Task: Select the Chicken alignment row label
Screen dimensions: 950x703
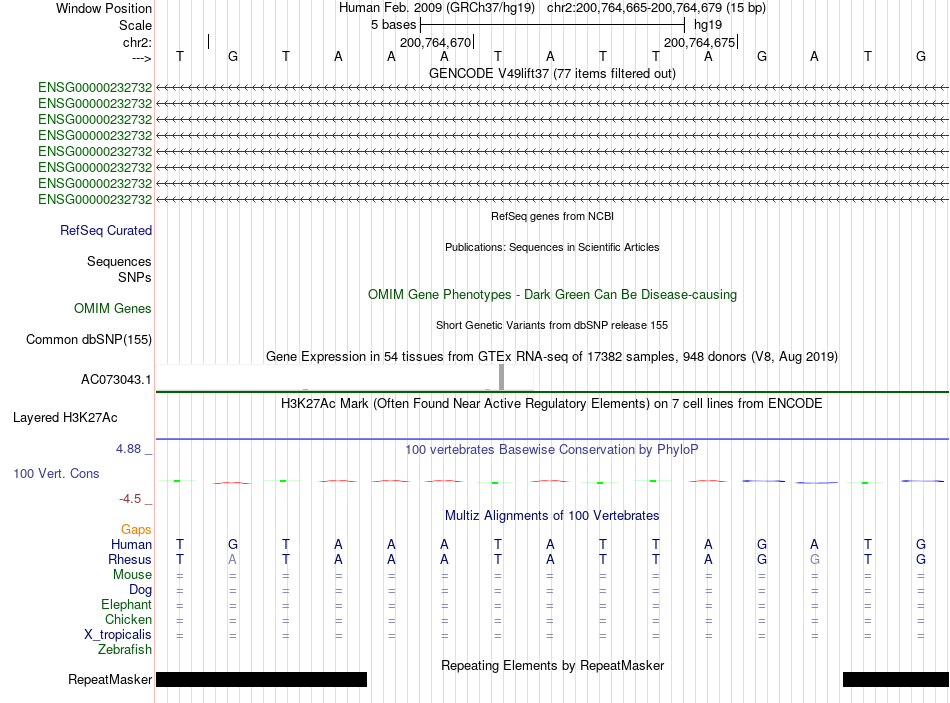Action: pyautogui.click(x=128, y=619)
